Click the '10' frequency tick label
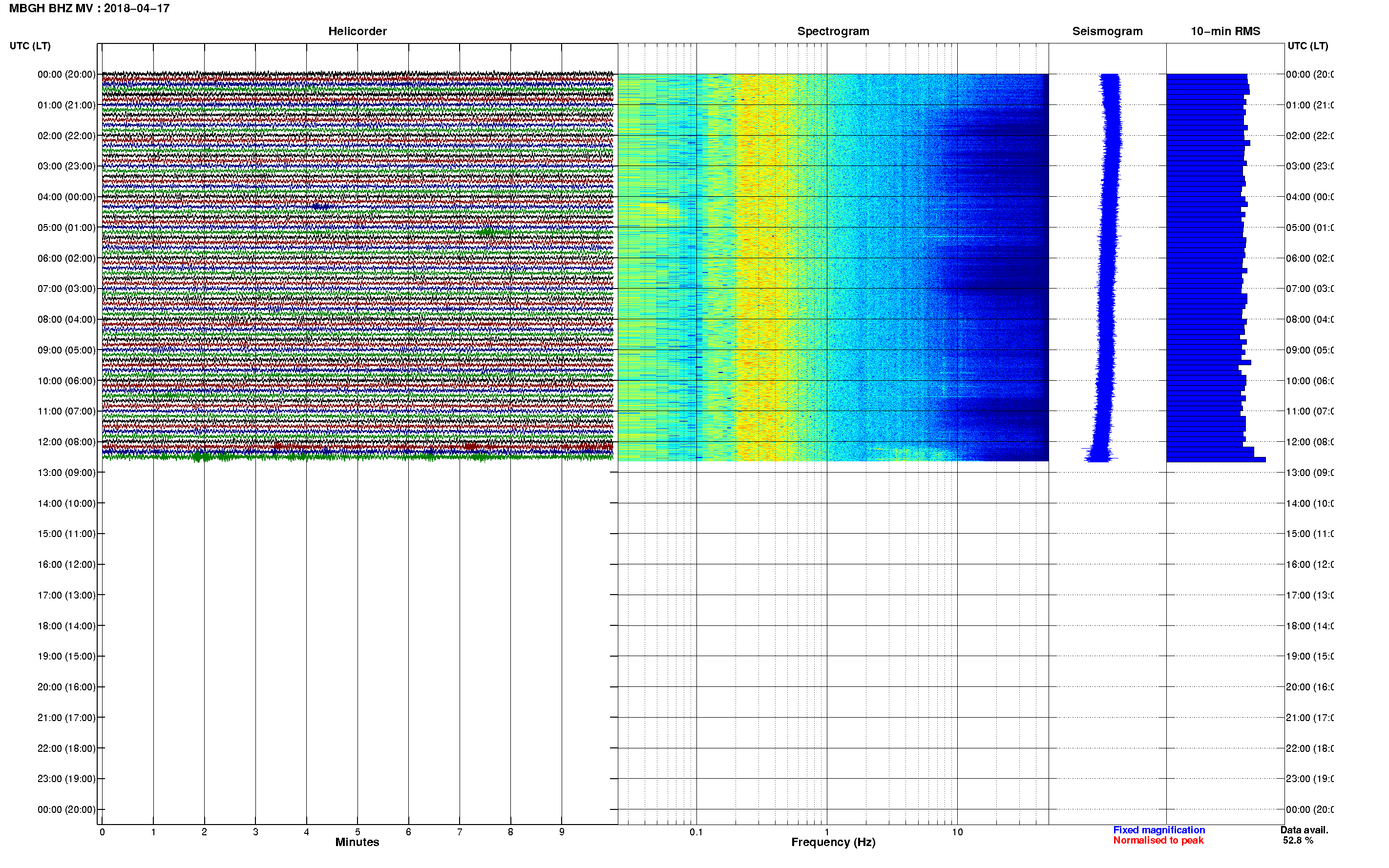The height and width of the screenshot is (868, 1389). (957, 832)
